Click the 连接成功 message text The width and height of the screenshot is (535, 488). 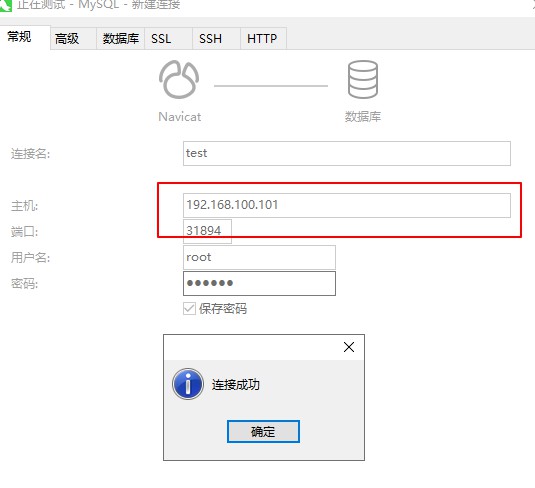[x=236, y=385]
